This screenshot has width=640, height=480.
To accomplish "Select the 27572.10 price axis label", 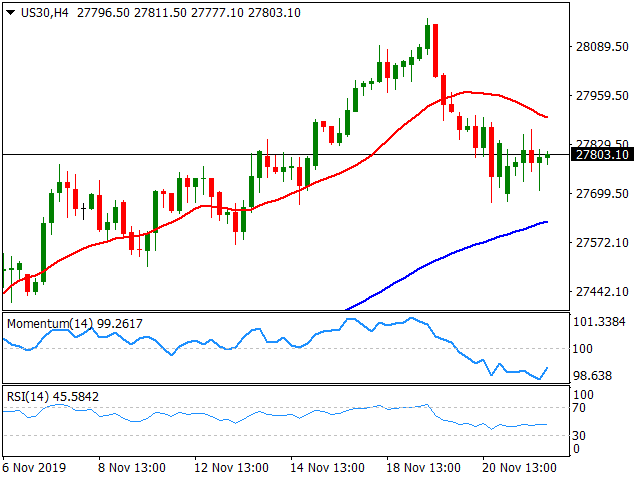I will click(602, 242).
